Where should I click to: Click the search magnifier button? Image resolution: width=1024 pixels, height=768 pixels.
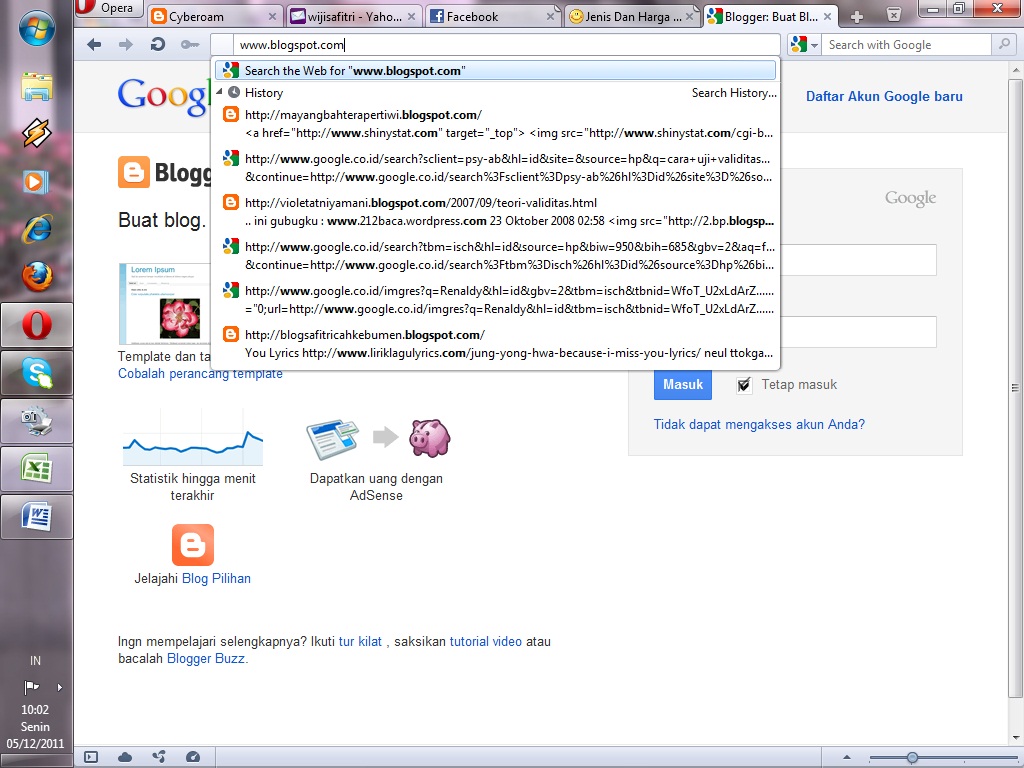coord(1002,44)
